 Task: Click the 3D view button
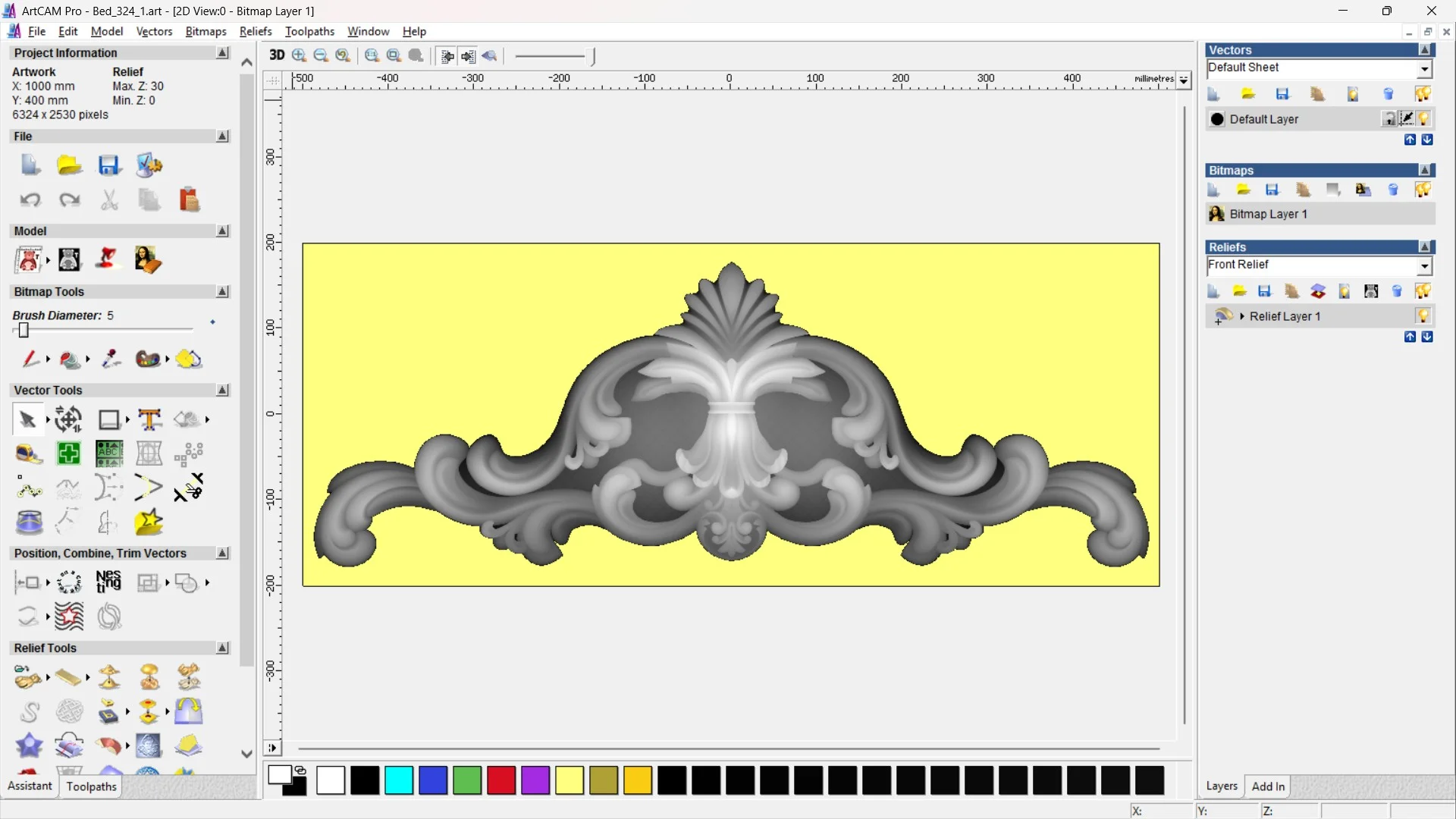(277, 55)
